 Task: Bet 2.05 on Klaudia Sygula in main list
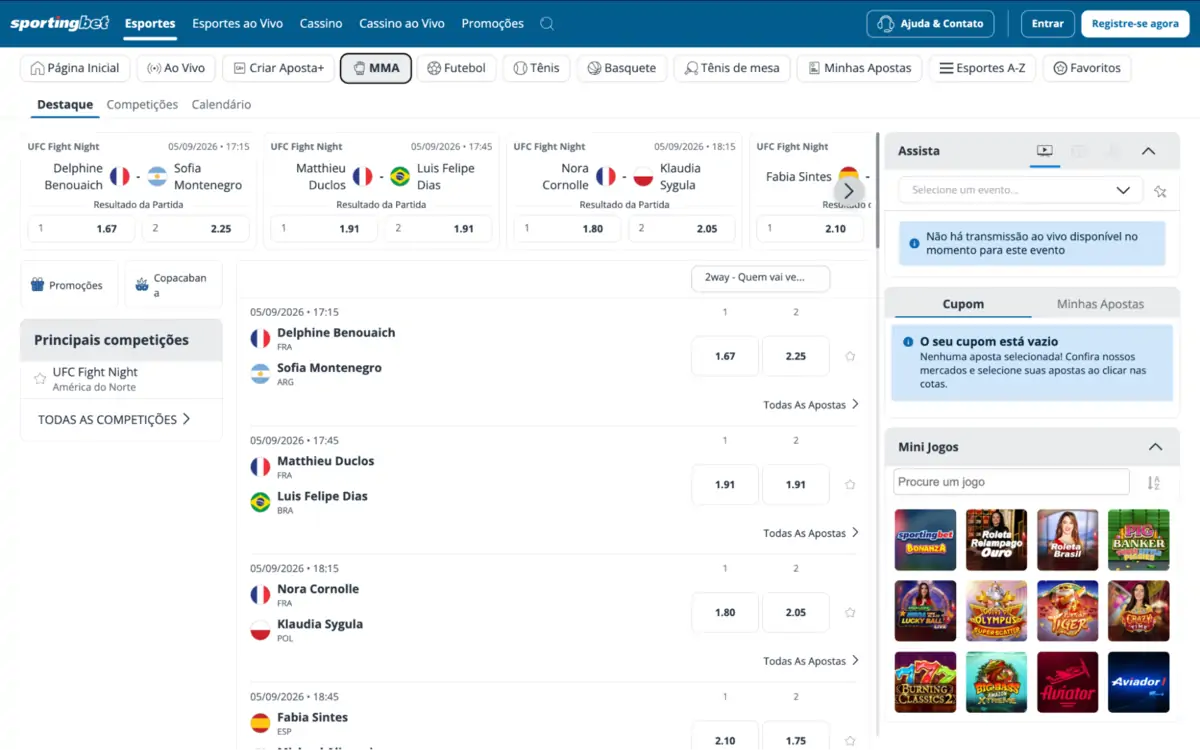796,612
